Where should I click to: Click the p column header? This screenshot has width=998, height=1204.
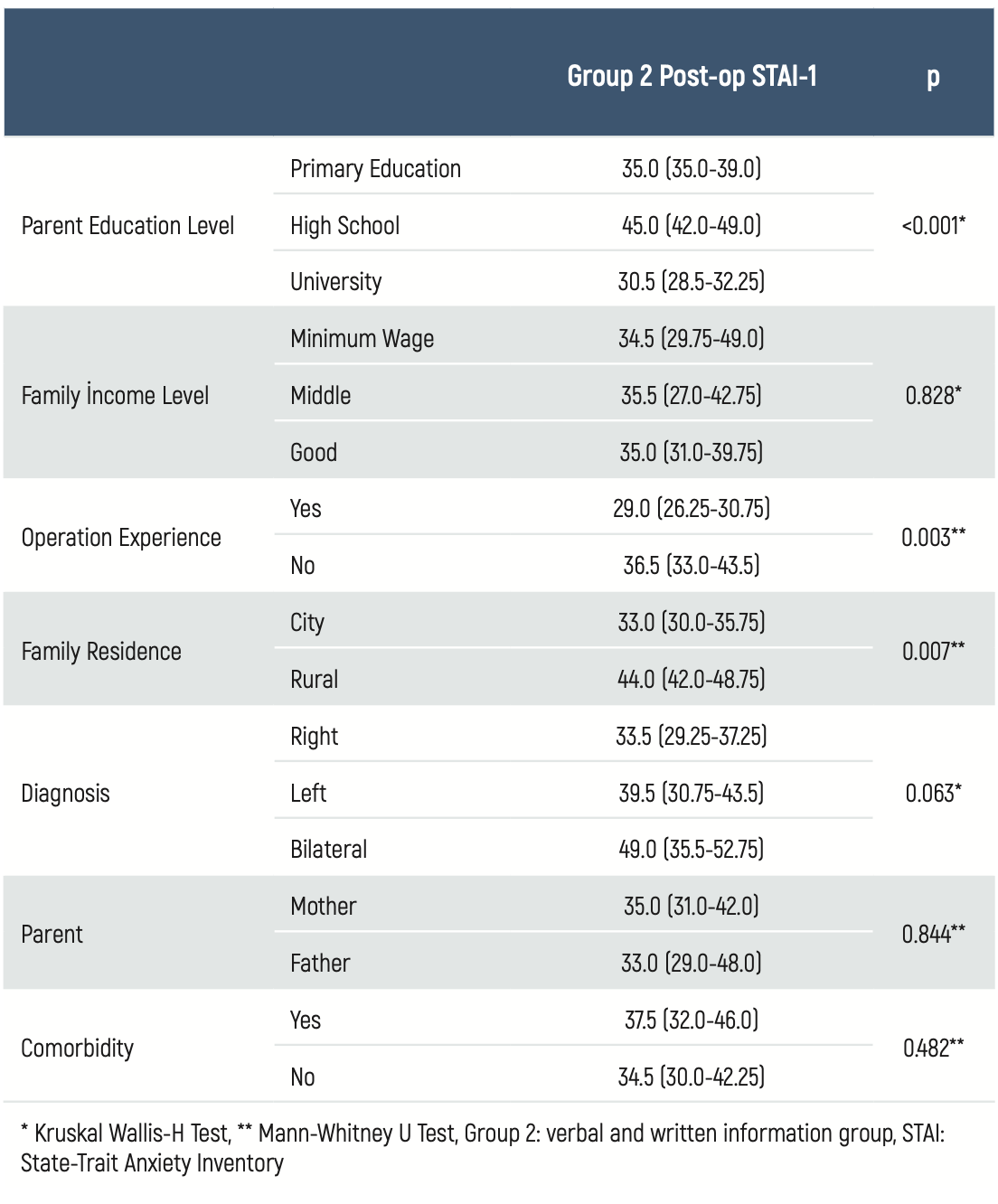pyautogui.click(x=933, y=78)
